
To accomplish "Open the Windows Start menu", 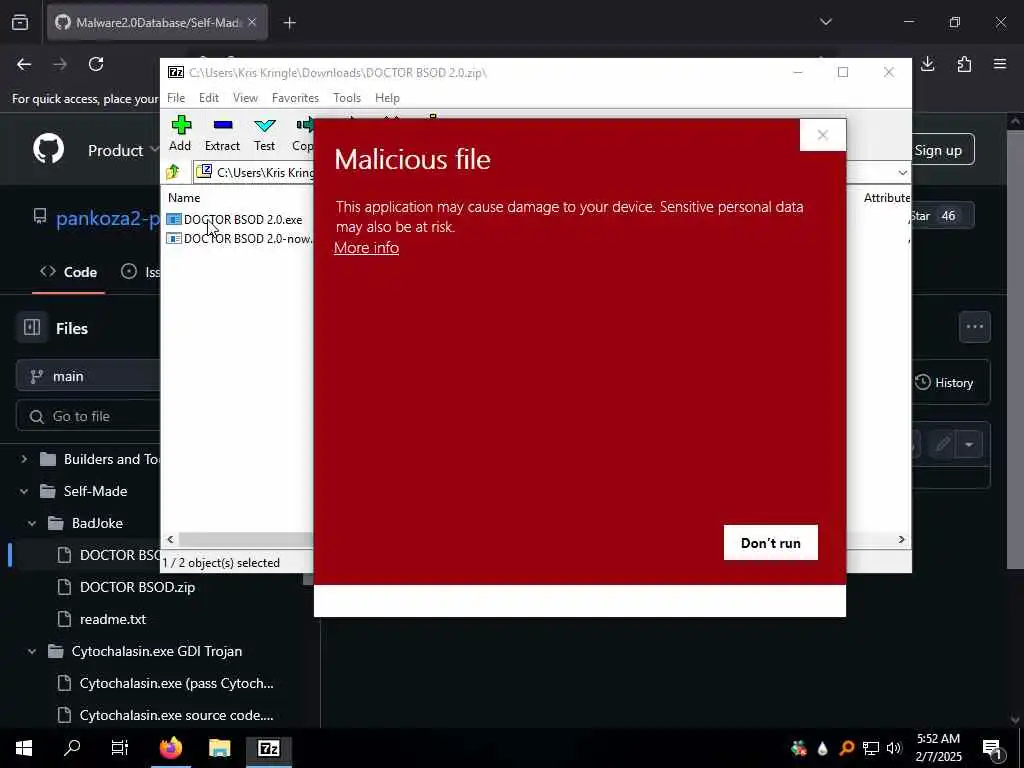I will (24, 748).
